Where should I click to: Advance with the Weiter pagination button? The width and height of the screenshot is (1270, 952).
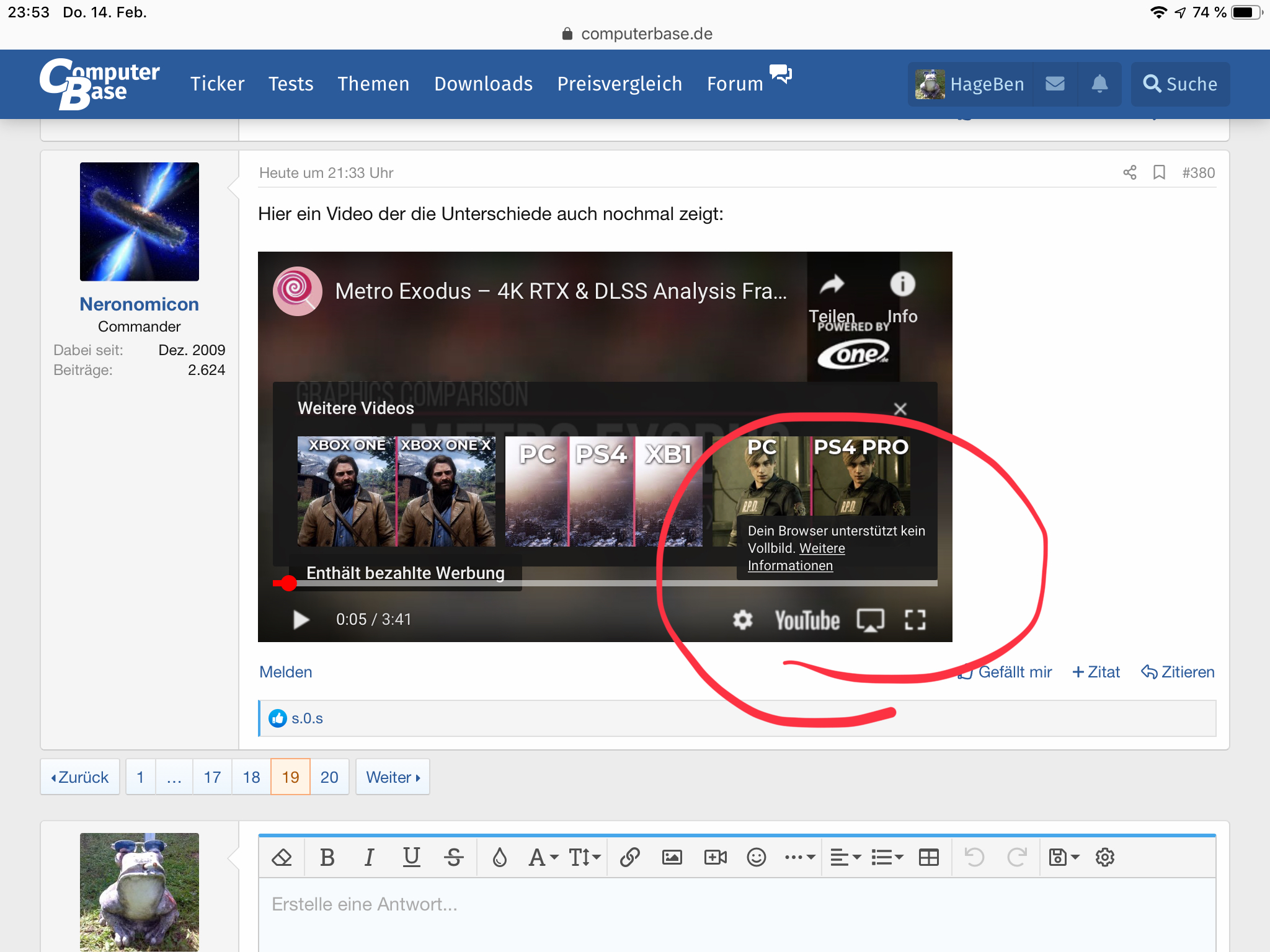(x=393, y=777)
